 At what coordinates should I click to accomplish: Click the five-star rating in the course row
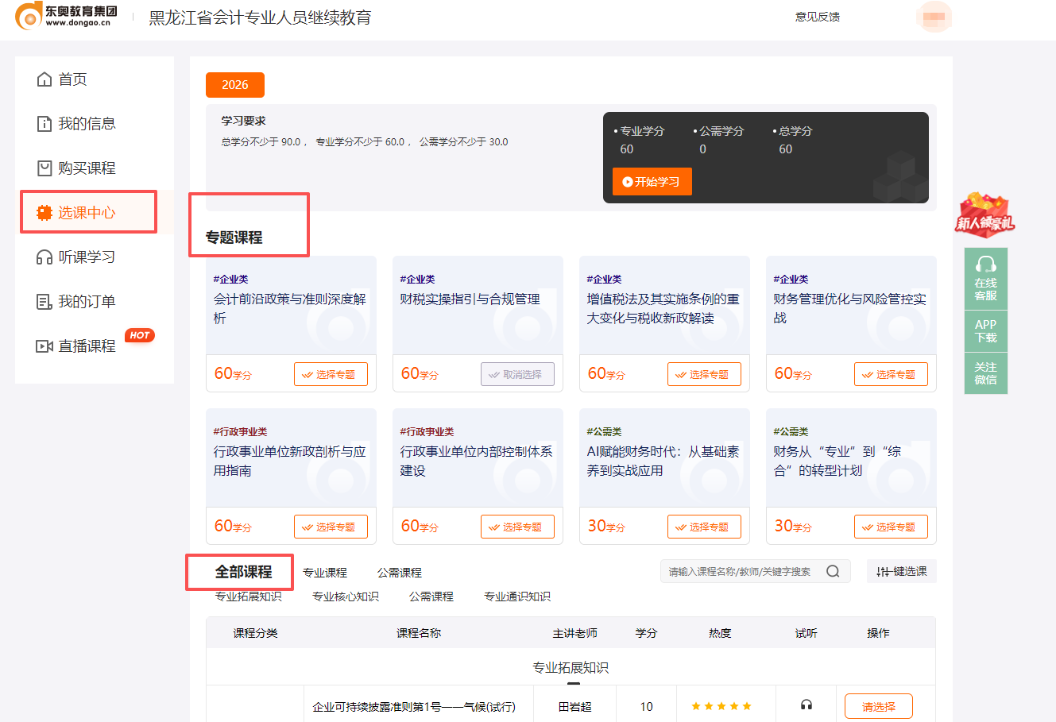click(721, 706)
